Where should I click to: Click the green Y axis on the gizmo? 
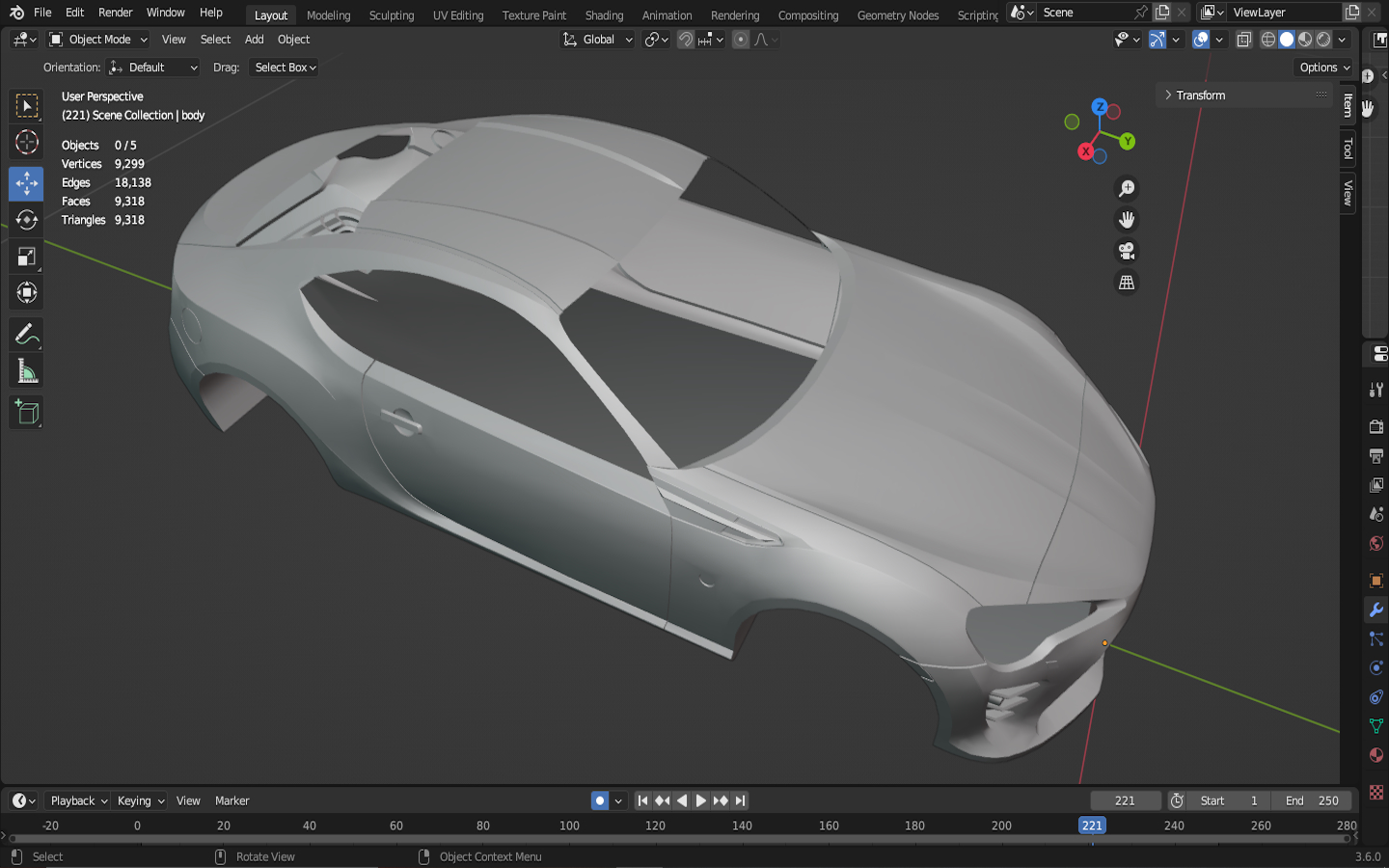(1127, 142)
